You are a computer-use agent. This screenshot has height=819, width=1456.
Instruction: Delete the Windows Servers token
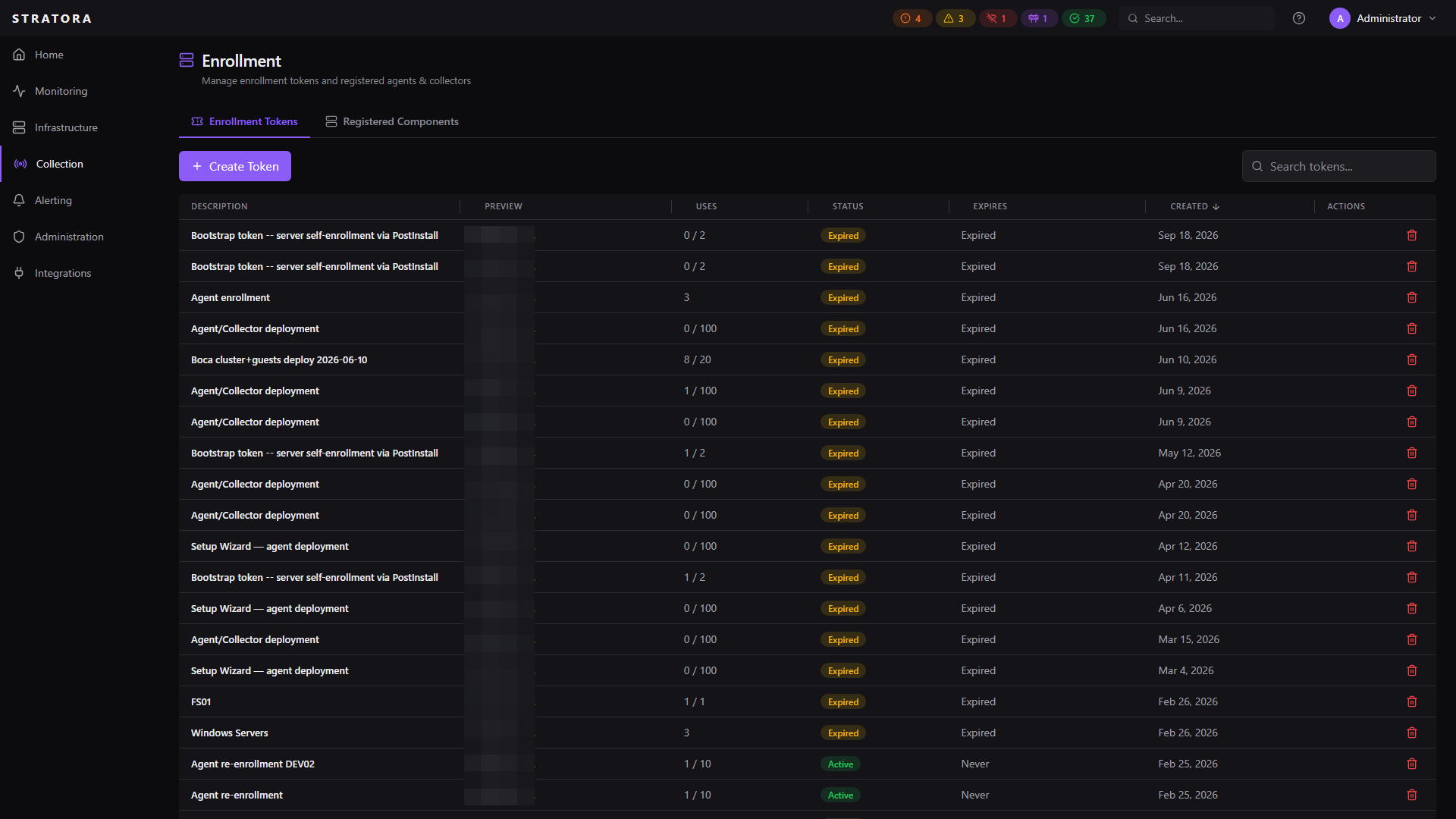pyautogui.click(x=1412, y=733)
